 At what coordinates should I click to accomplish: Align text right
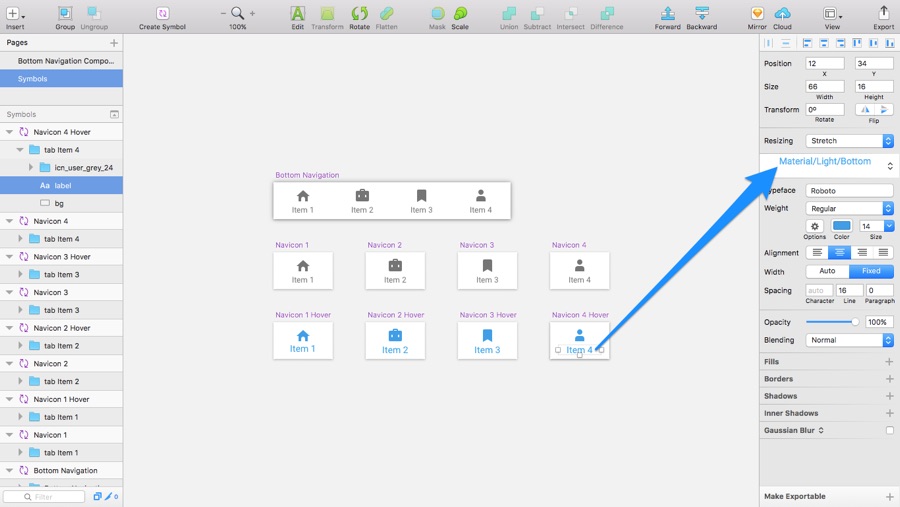[862, 253]
